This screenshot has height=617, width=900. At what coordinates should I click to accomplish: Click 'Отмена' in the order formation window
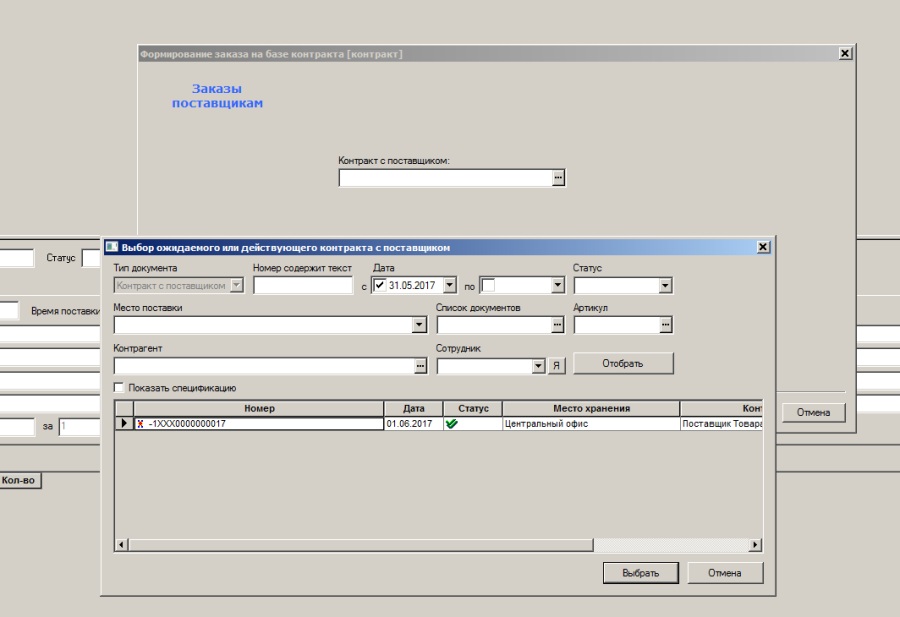[813, 412]
